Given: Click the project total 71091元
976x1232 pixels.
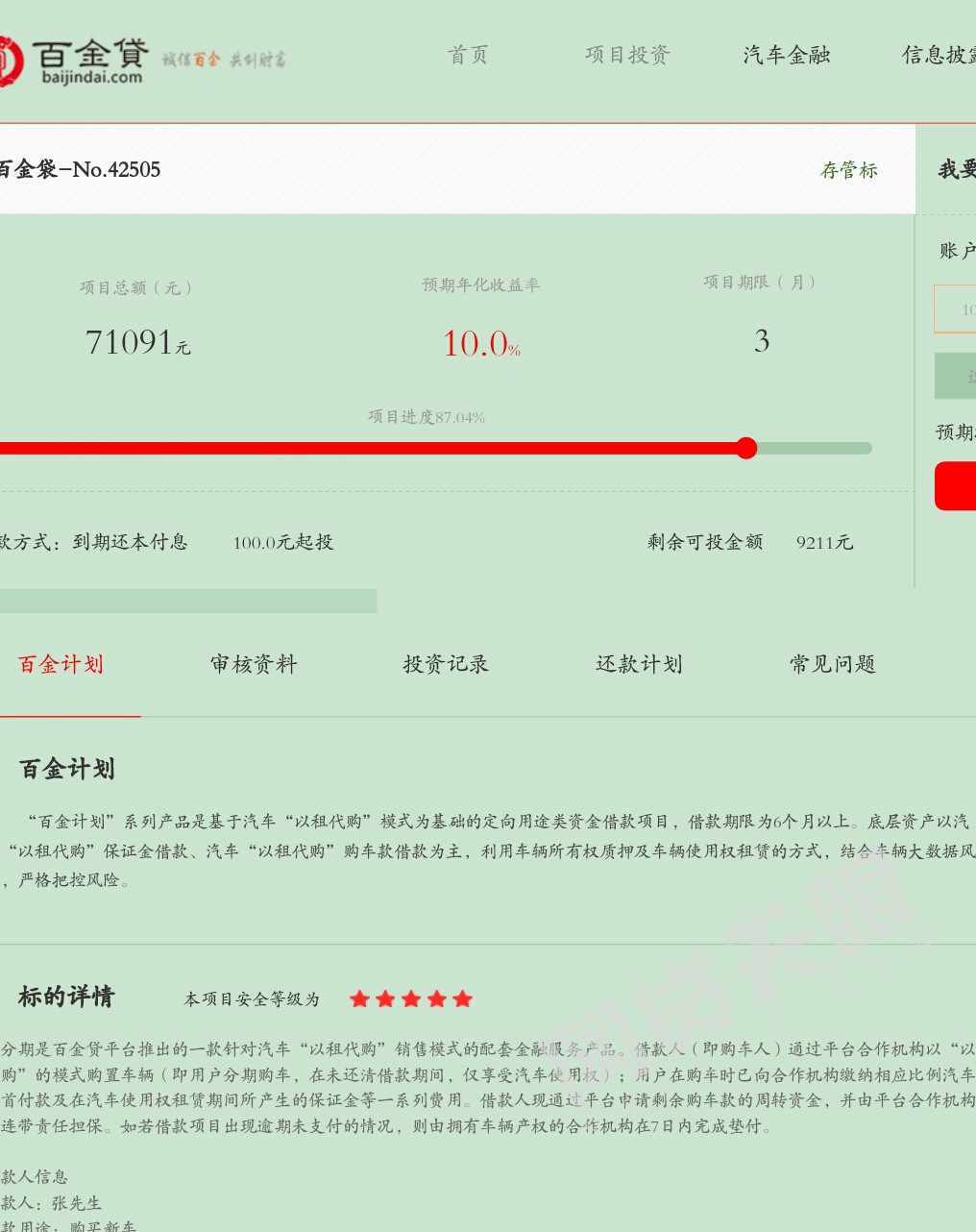Looking at the screenshot, I should pyautogui.click(x=138, y=342).
